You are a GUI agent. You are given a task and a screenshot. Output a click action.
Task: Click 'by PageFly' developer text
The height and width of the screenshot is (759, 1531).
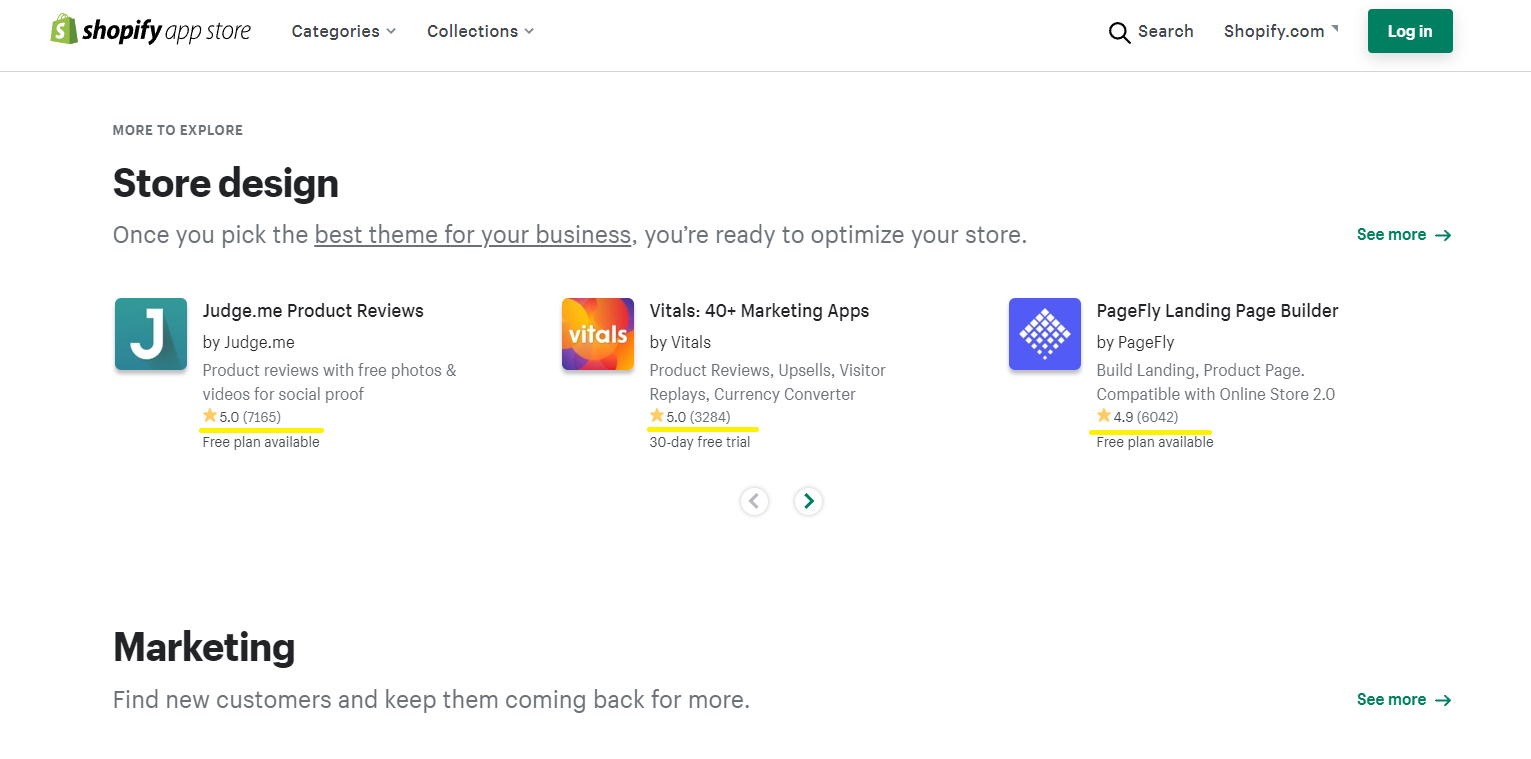1135,342
